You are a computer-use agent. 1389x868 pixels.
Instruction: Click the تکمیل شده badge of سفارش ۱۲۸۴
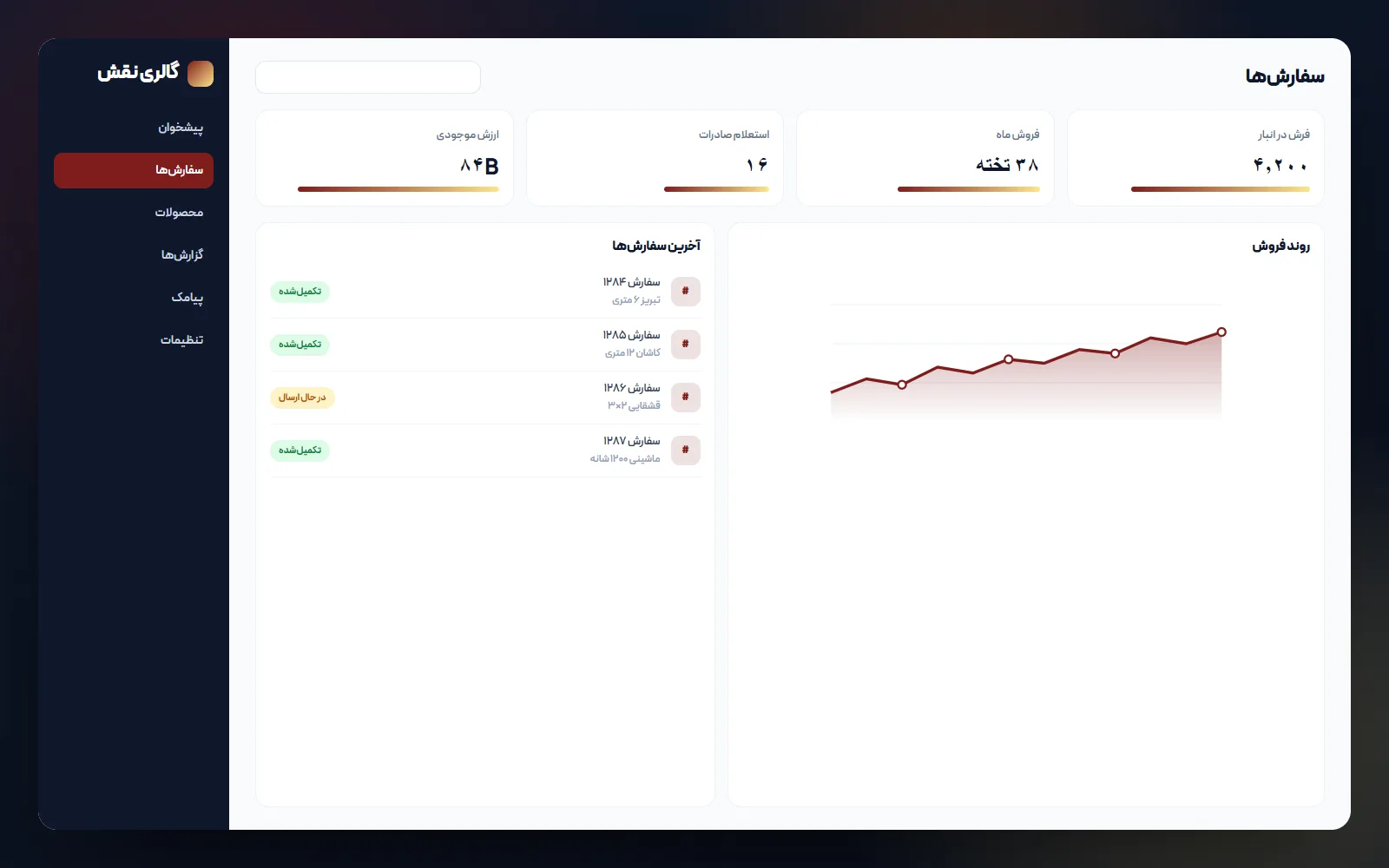(x=300, y=292)
